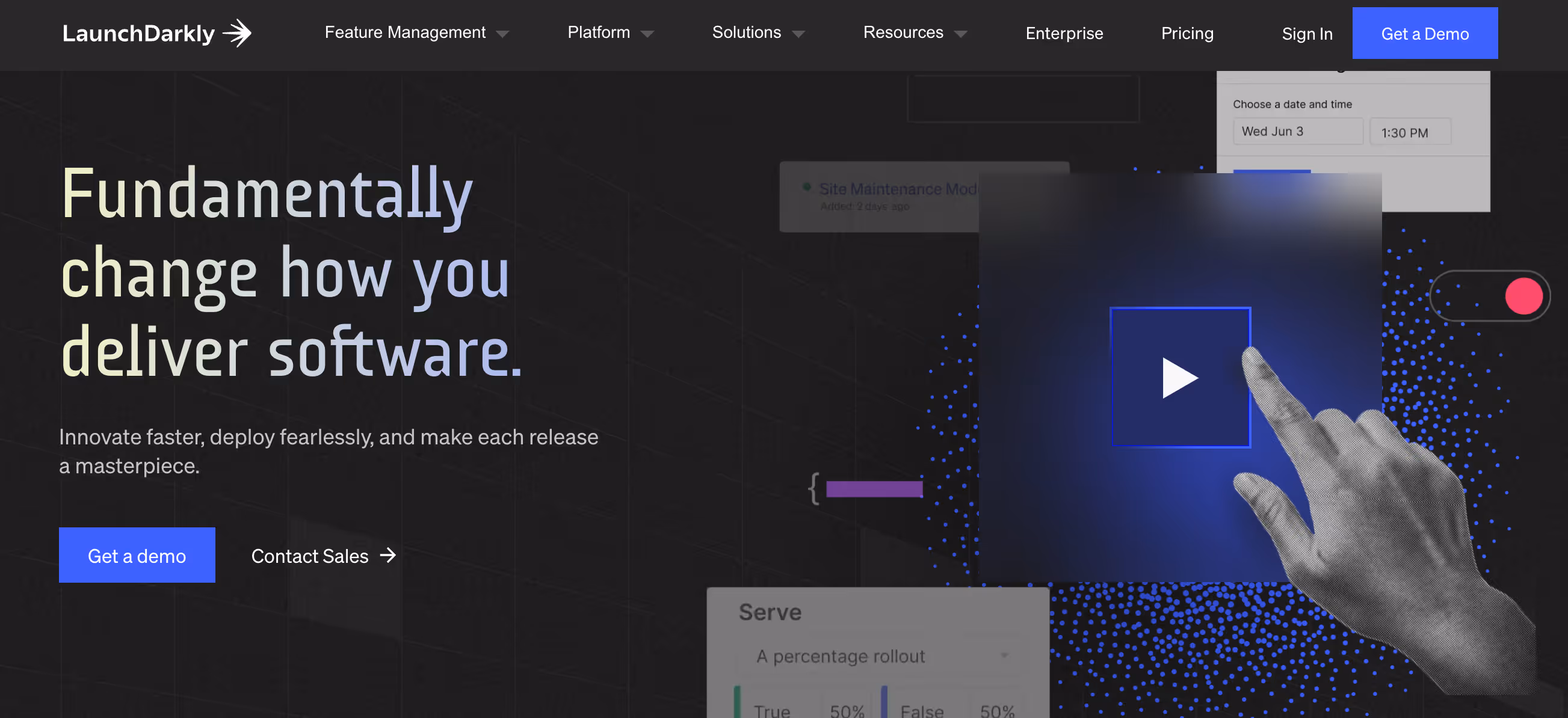Viewport: 1568px width, 718px height.
Task: Click the Serve heading in rollout card
Action: tap(770, 612)
